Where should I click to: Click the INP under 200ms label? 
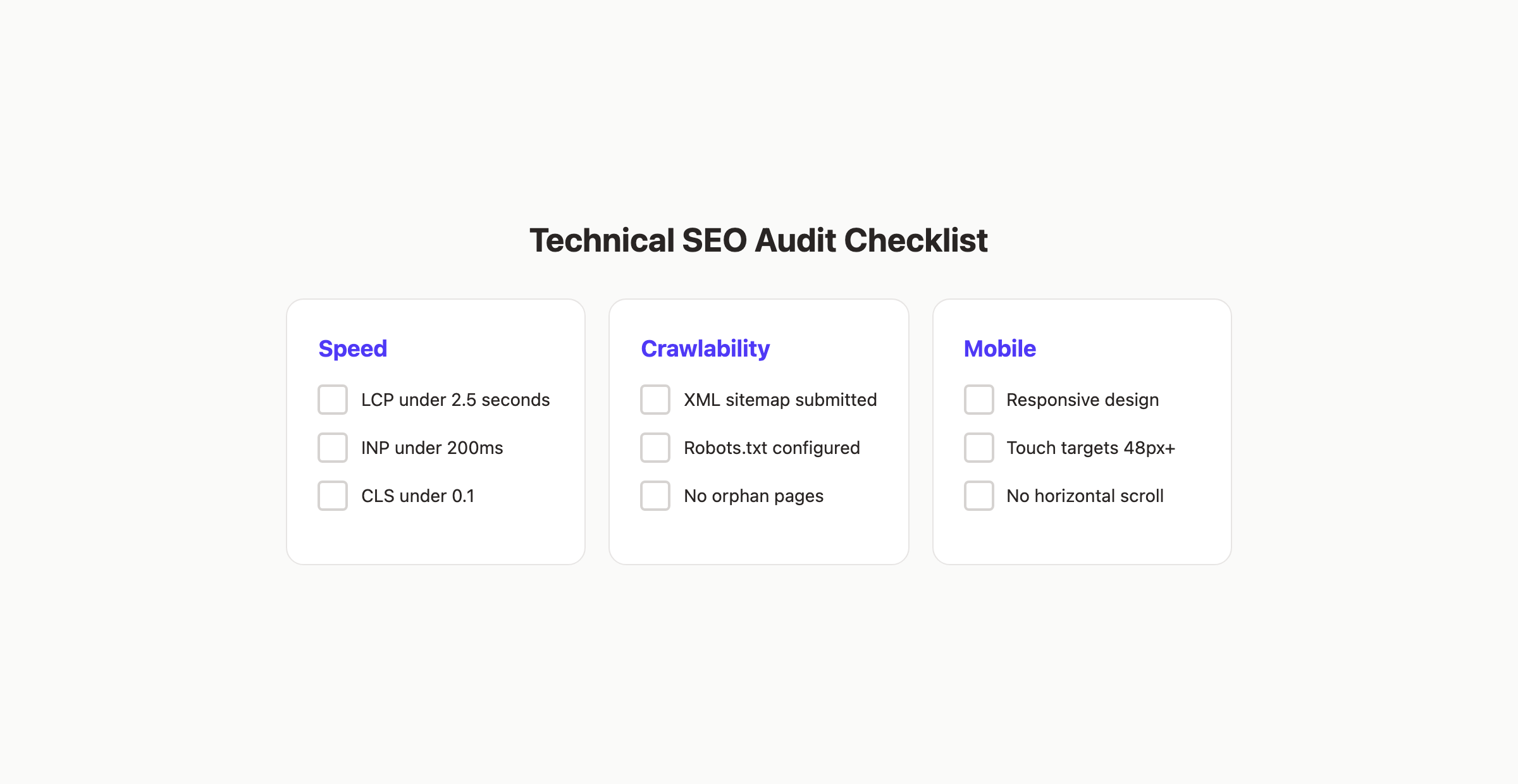click(x=432, y=448)
